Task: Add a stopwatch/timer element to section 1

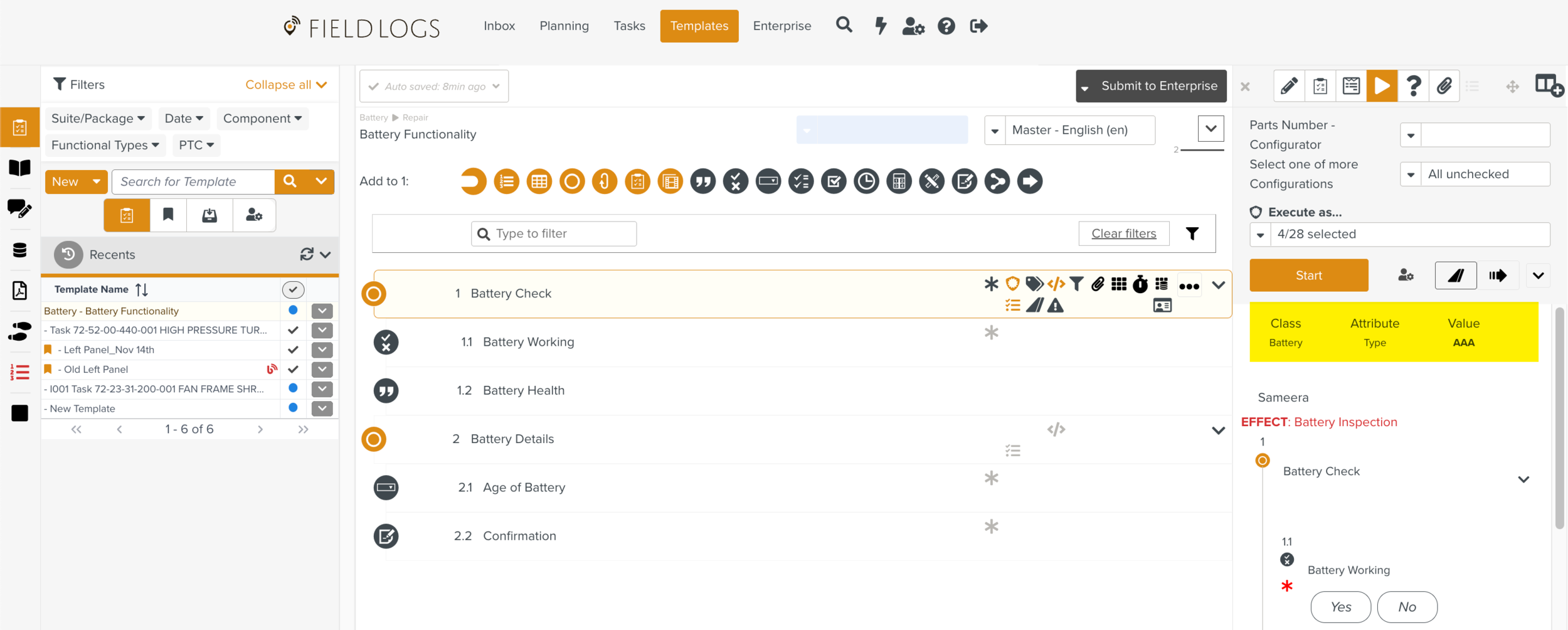Action: pos(866,181)
